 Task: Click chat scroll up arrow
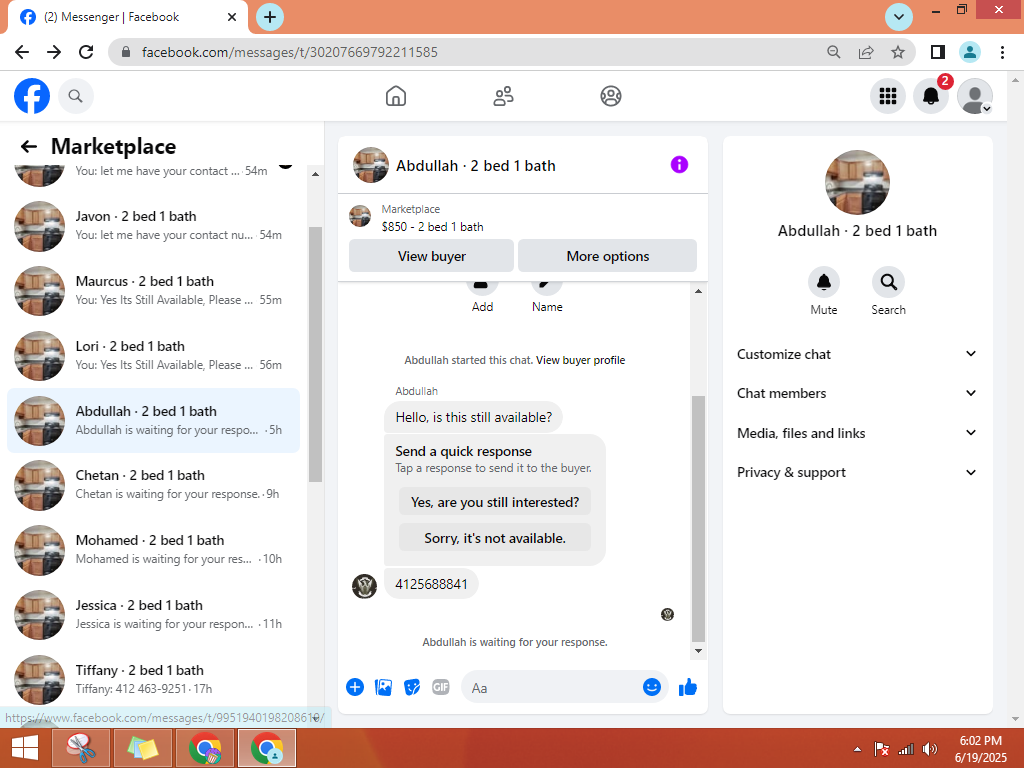click(698, 291)
